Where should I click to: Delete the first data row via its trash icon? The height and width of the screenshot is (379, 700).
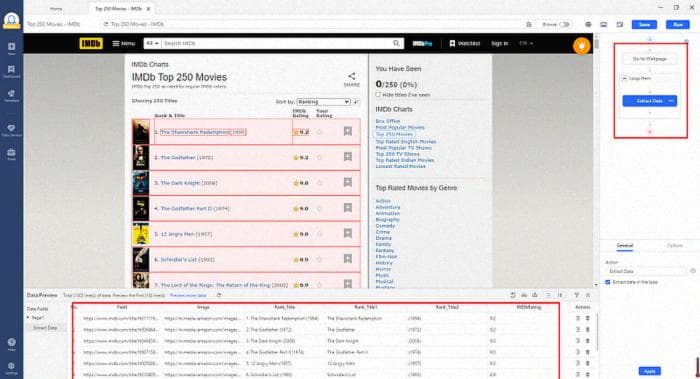(x=588, y=318)
